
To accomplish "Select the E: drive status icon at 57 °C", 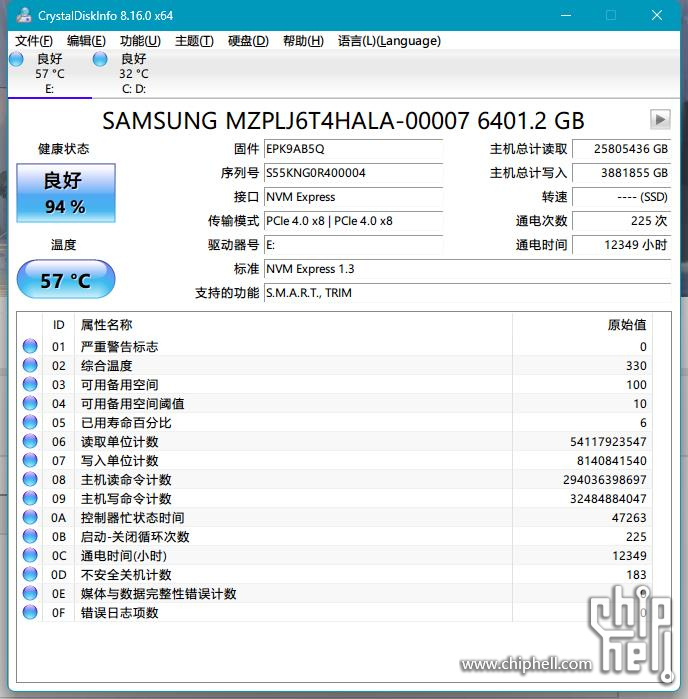I will coord(16,59).
